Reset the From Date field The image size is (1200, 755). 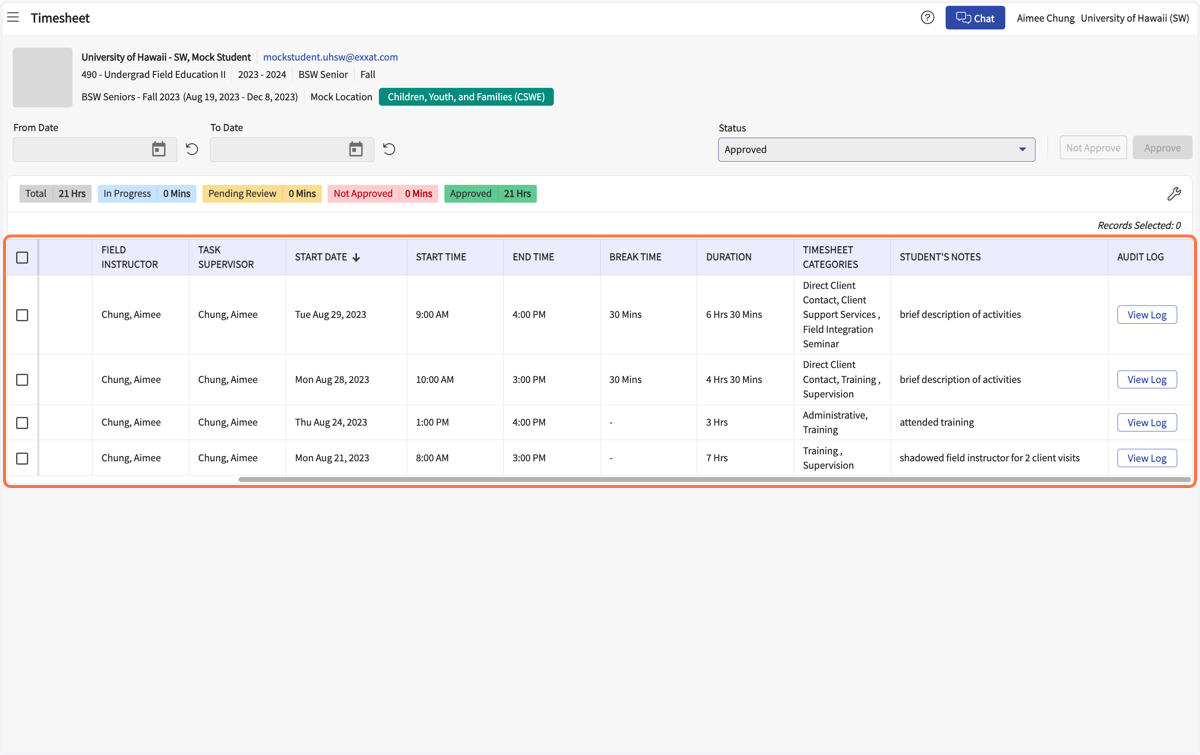[192, 149]
